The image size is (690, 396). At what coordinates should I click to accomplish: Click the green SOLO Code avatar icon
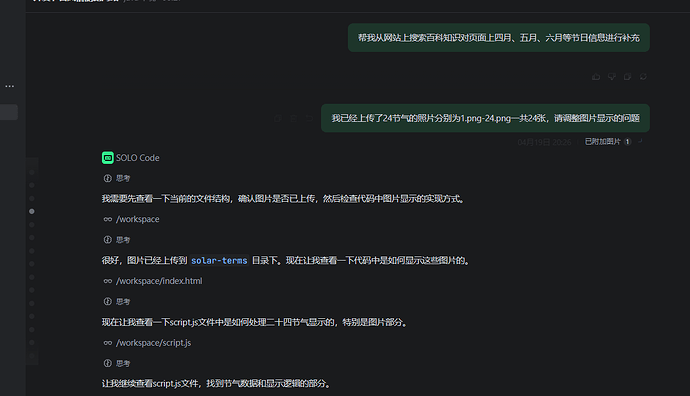108,158
